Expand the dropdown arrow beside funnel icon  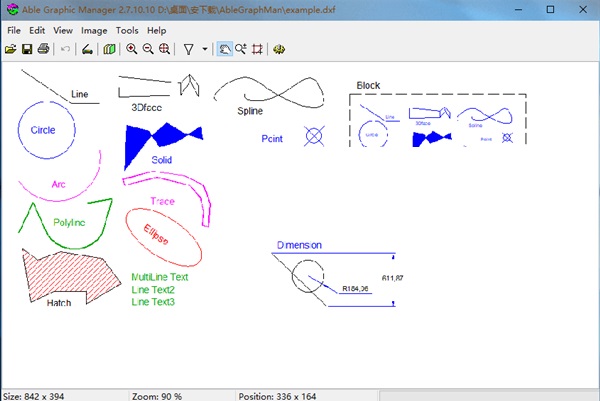204,48
